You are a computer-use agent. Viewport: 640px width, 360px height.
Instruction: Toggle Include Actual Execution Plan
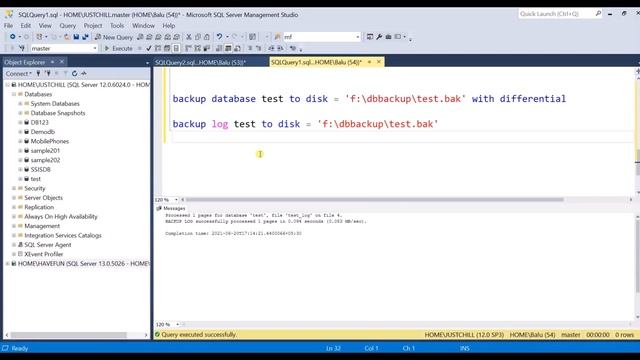(x=188, y=48)
